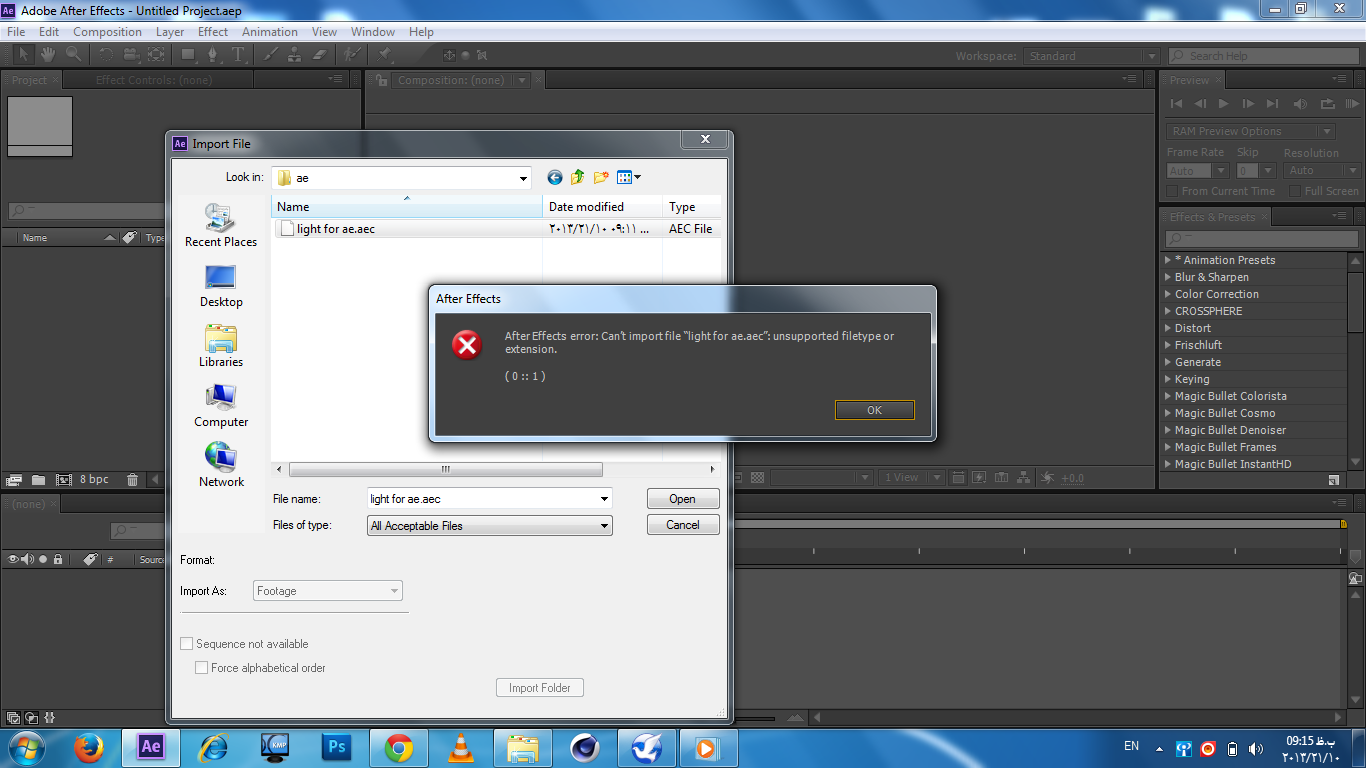
Task: Click OK in the error dialog
Action: [875, 410]
